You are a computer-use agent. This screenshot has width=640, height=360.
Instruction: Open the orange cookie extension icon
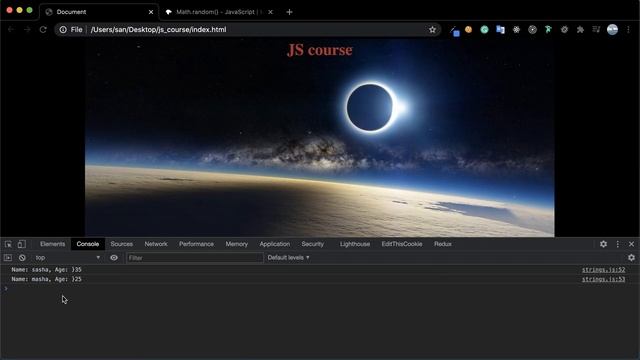point(468,29)
